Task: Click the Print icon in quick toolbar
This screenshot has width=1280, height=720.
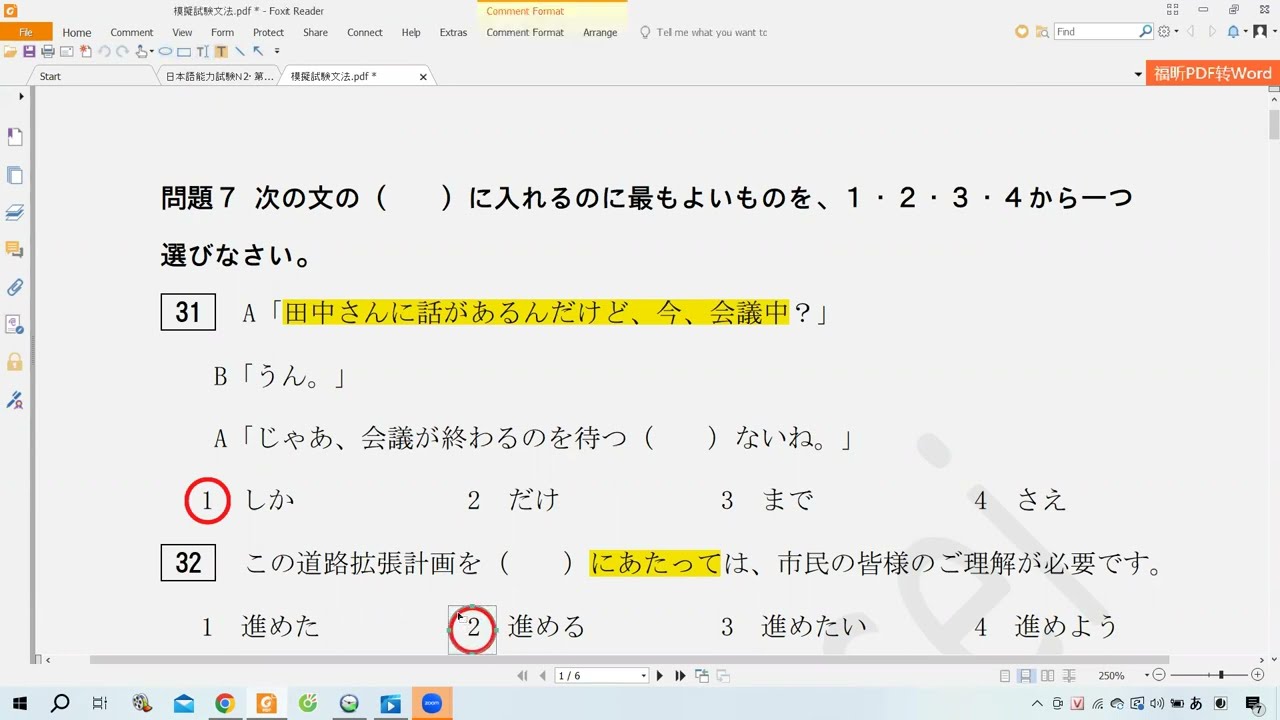Action: pos(47,51)
